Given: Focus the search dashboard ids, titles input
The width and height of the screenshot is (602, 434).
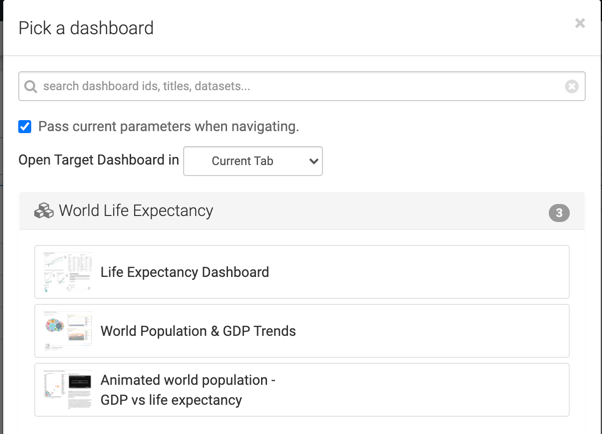Looking at the screenshot, I should pos(300,87).
